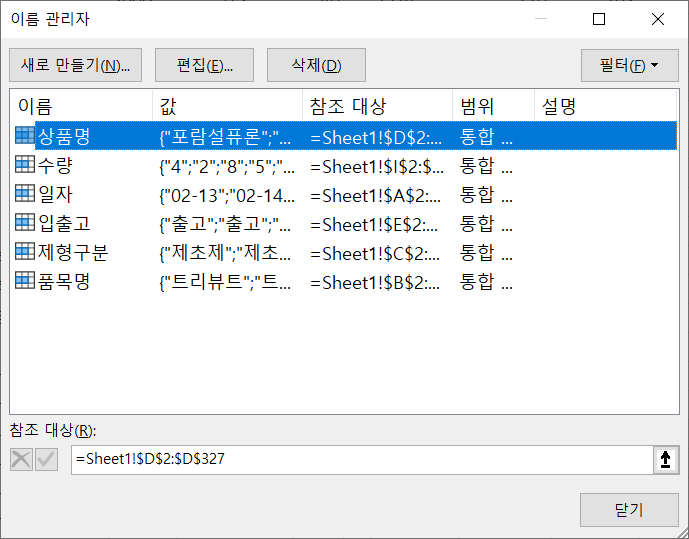
Task: Click the table icon beside 제형구분
Action: (25, 251)
